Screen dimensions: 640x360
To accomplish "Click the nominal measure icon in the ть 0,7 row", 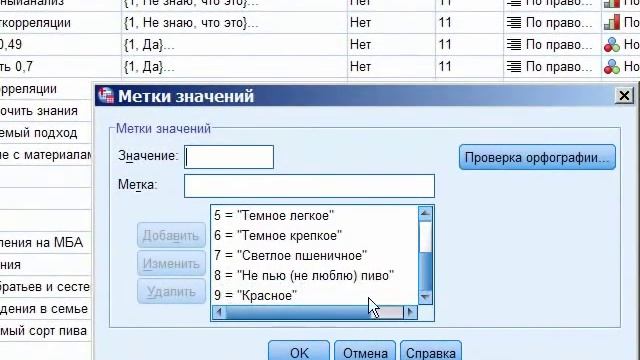I will [612, 67].
